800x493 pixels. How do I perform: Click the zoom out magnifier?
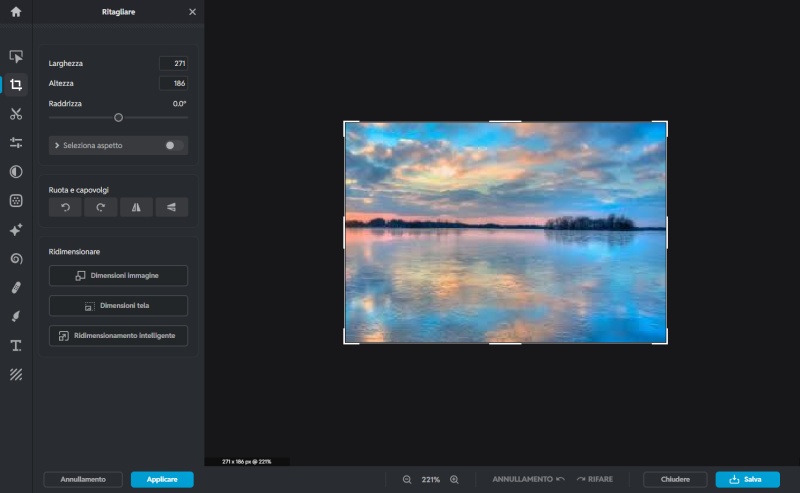[407, 480]
